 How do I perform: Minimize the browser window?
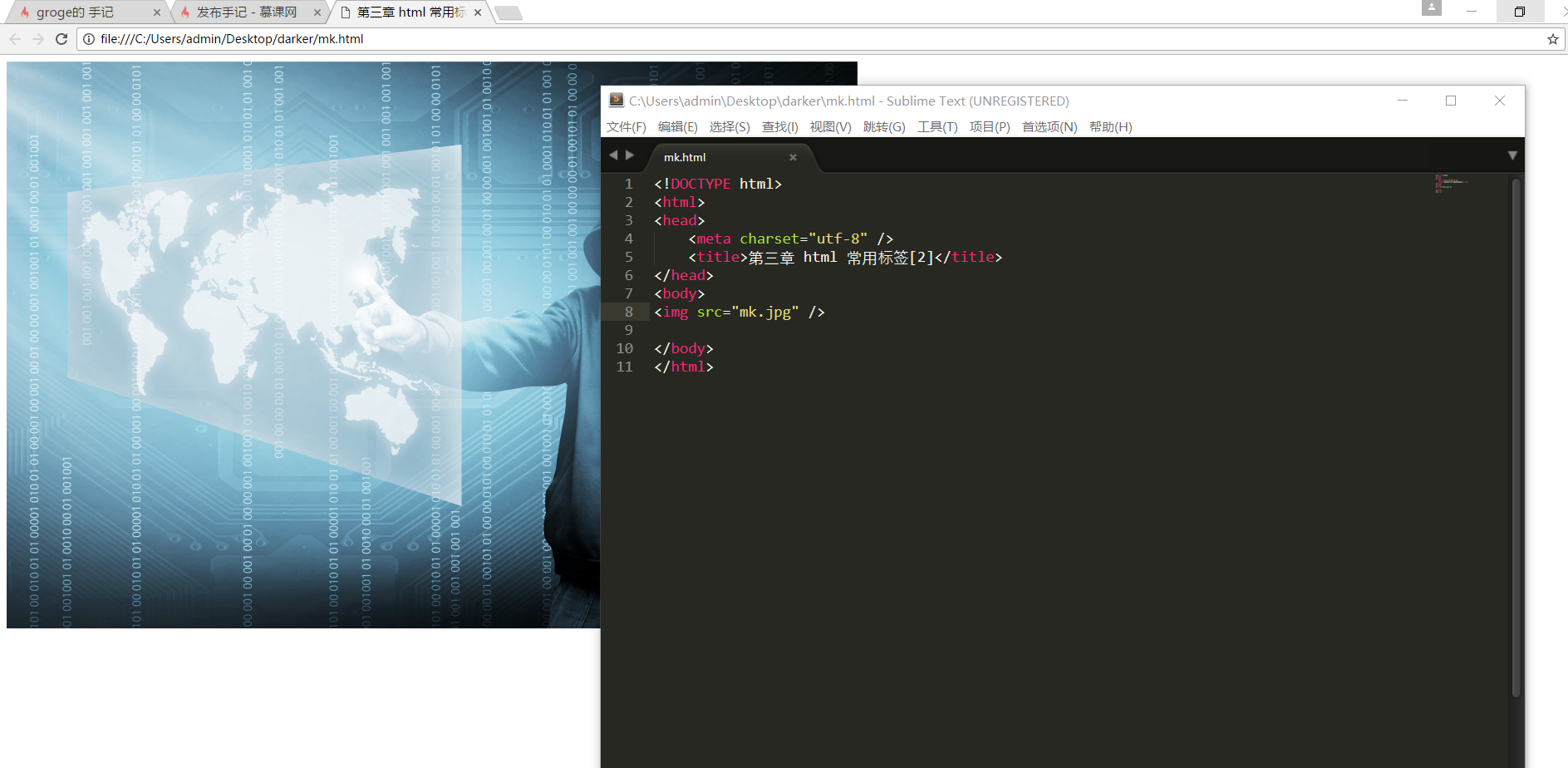1472,12
